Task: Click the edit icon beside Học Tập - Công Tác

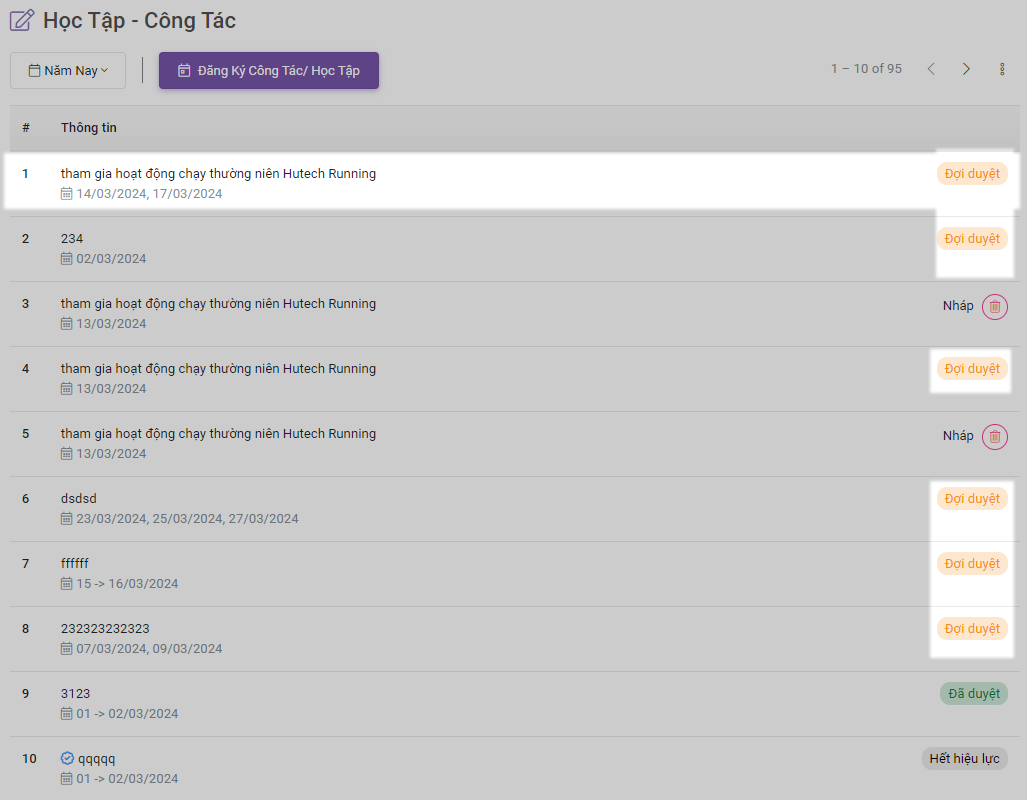Action: 22,20
